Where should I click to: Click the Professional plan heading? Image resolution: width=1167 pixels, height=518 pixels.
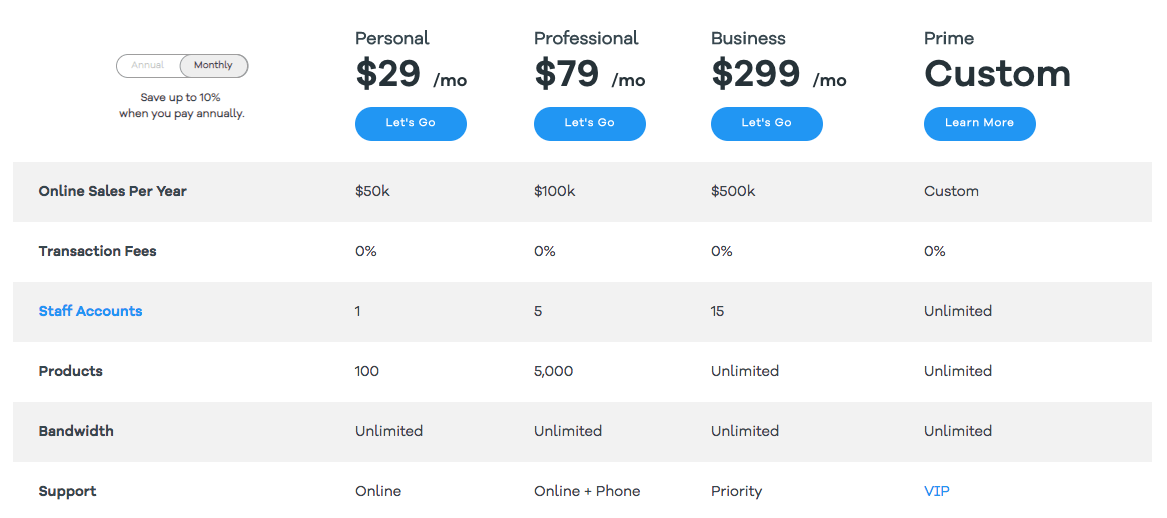point(586,38)
